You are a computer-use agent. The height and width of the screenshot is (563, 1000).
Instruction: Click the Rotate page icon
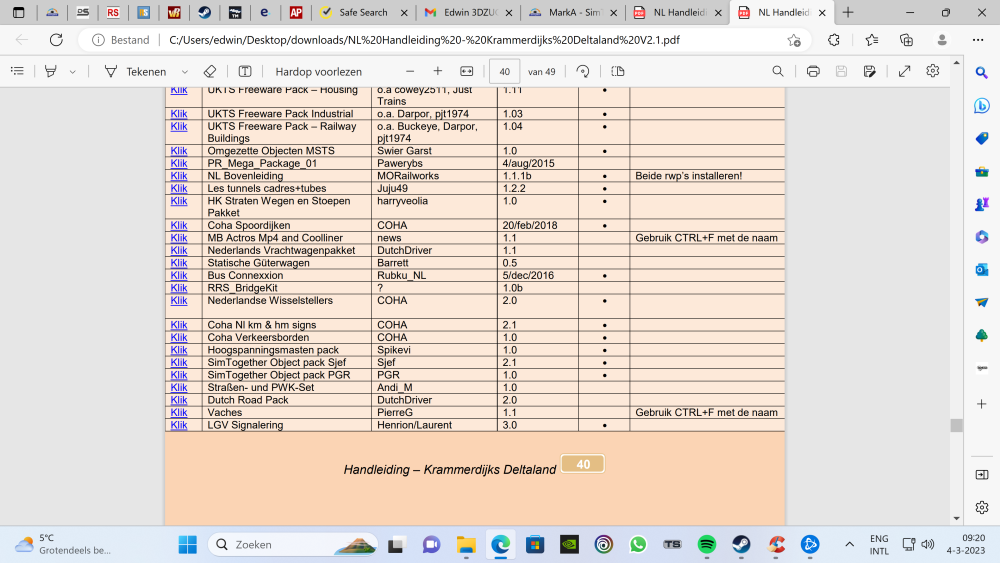583,71
